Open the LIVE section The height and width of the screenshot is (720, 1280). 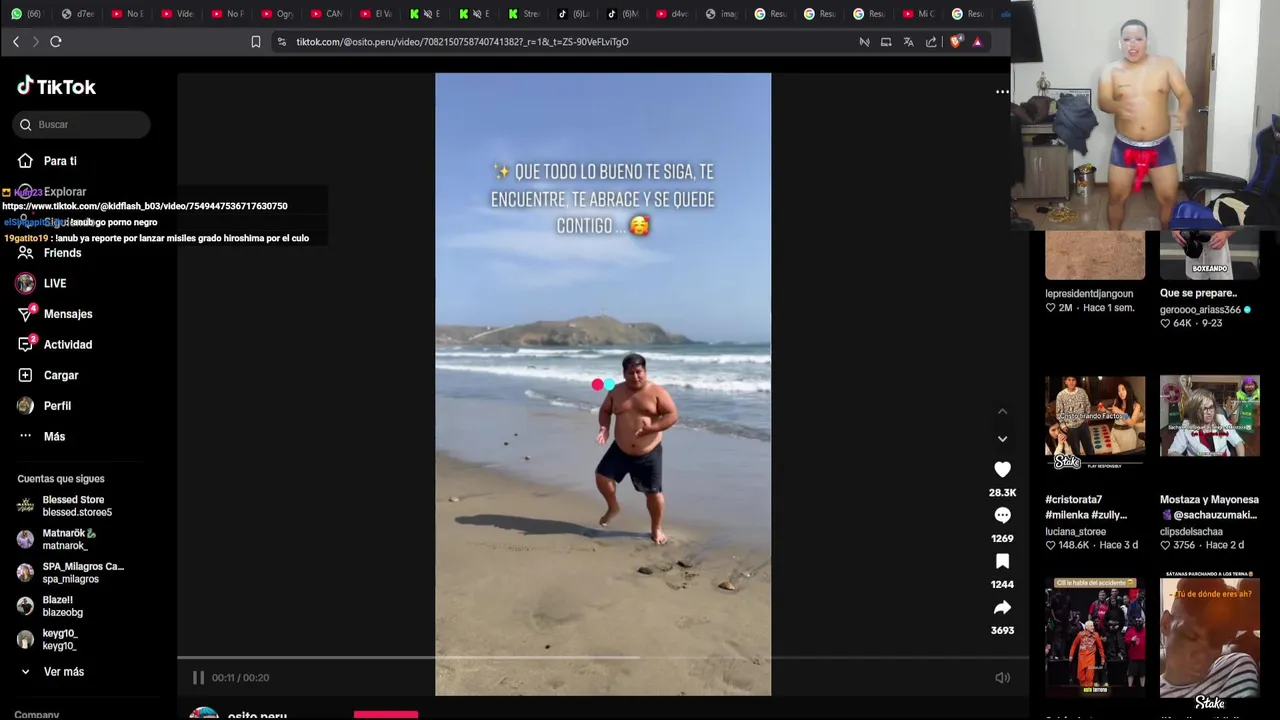click(x=55, y=284)
